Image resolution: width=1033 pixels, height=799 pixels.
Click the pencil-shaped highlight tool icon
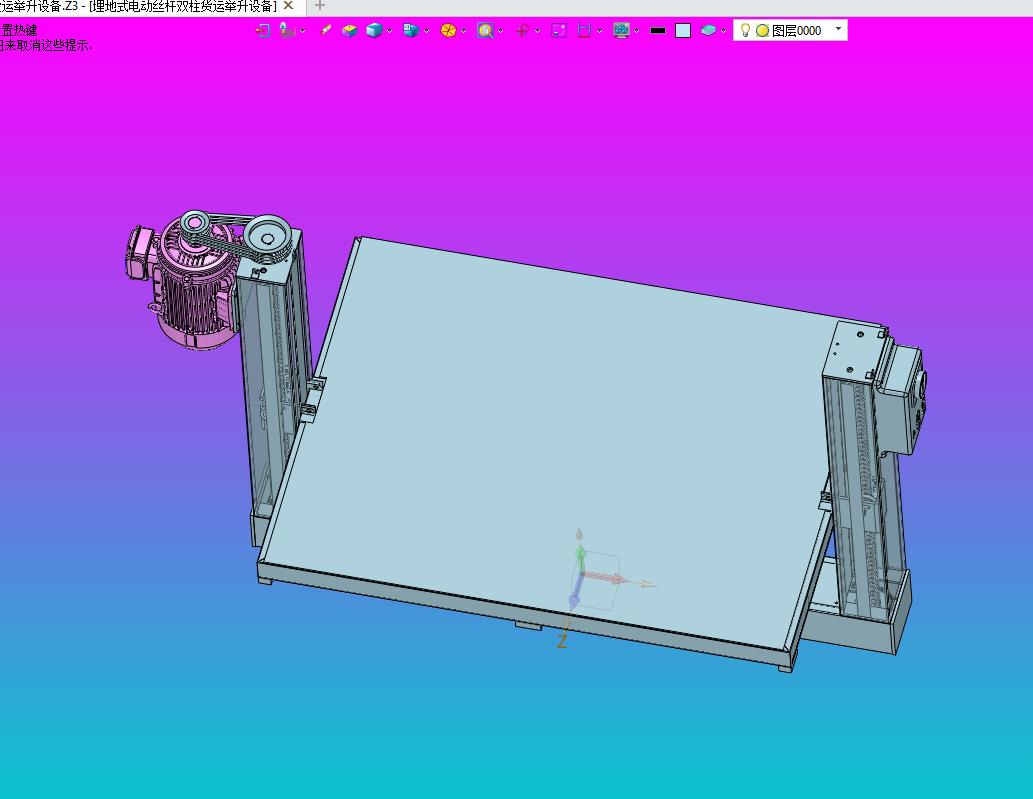pyautogui.click(x=325, y=30)
